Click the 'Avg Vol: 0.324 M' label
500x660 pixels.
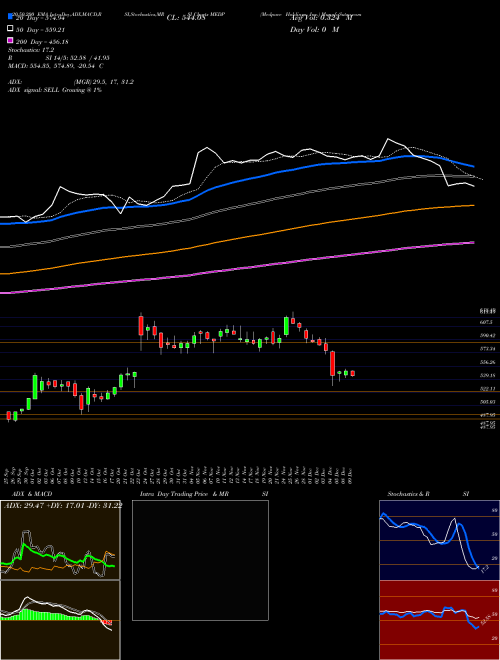[322, 18]
